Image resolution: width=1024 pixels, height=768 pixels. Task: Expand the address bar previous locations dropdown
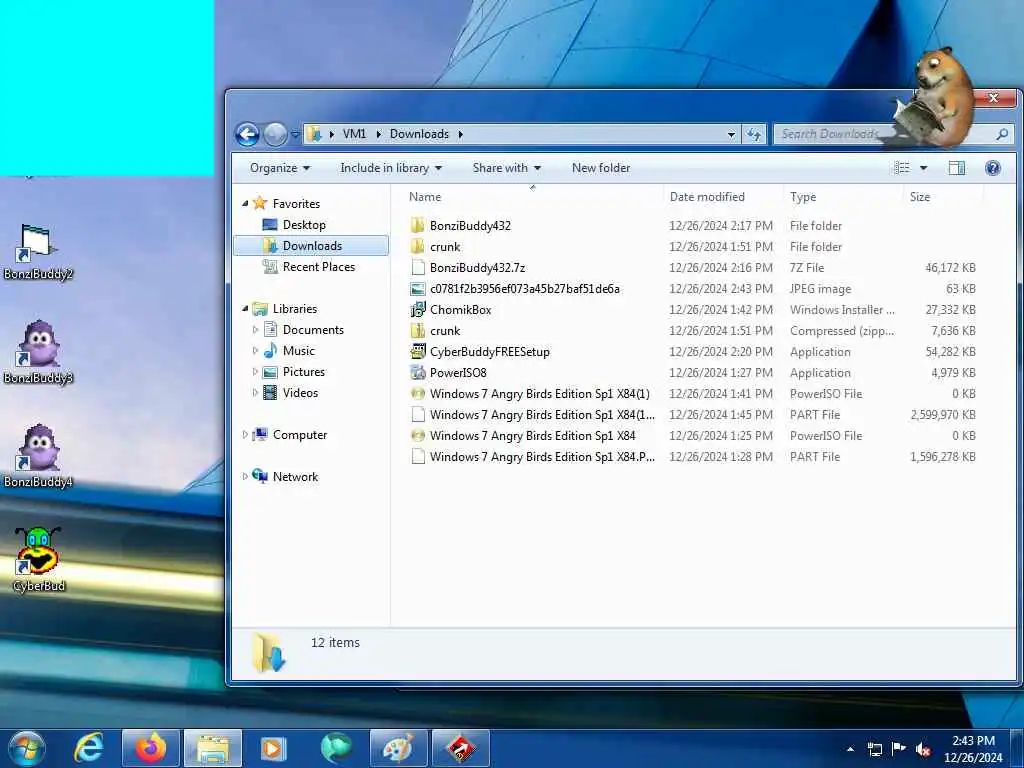[x=731, y=135]
